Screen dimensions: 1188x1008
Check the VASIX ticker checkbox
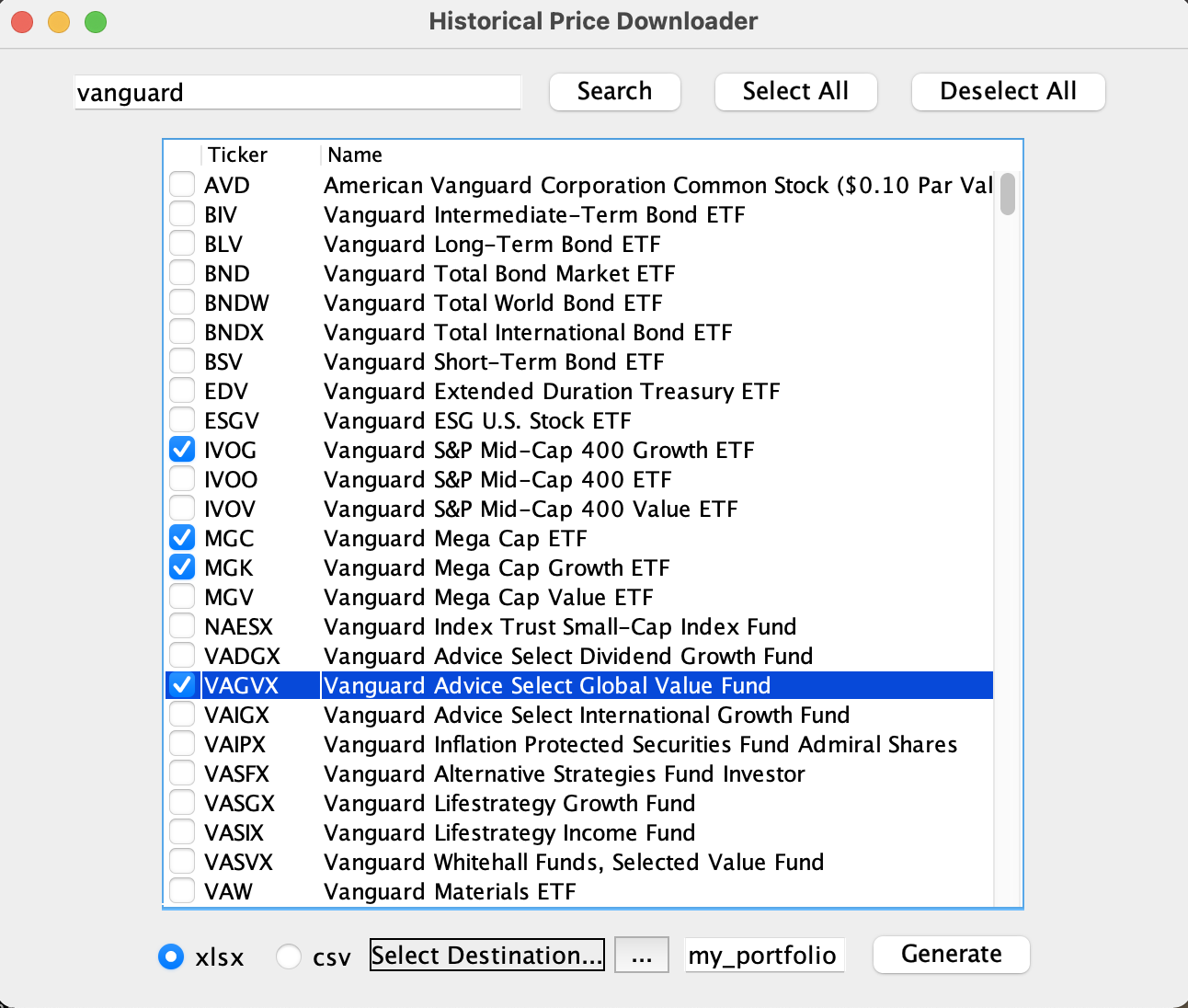[x=182, y=832]
